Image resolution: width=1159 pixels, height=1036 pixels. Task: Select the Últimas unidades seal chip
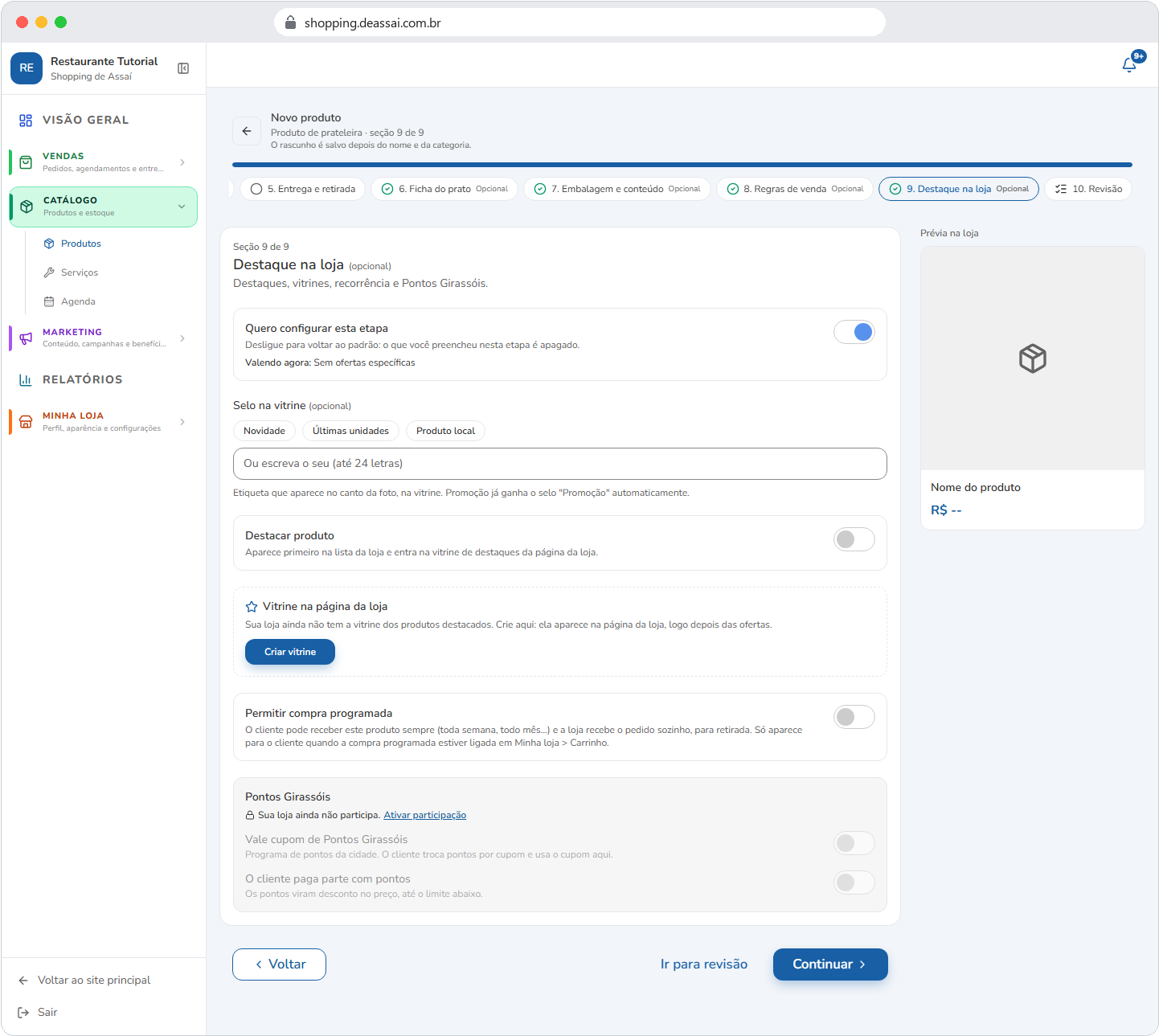click(x=350, y=431)
